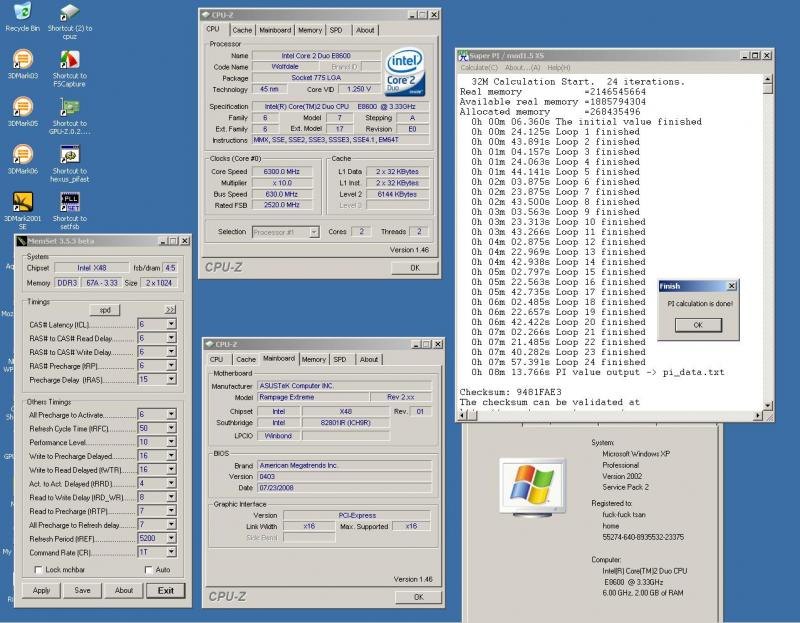Expand the Act. to Act. Delayed (tRRD) dropdown
Image resolution: width=800 pixels, height=623 pixels.
pyautogui.click(x=171, y=483)
